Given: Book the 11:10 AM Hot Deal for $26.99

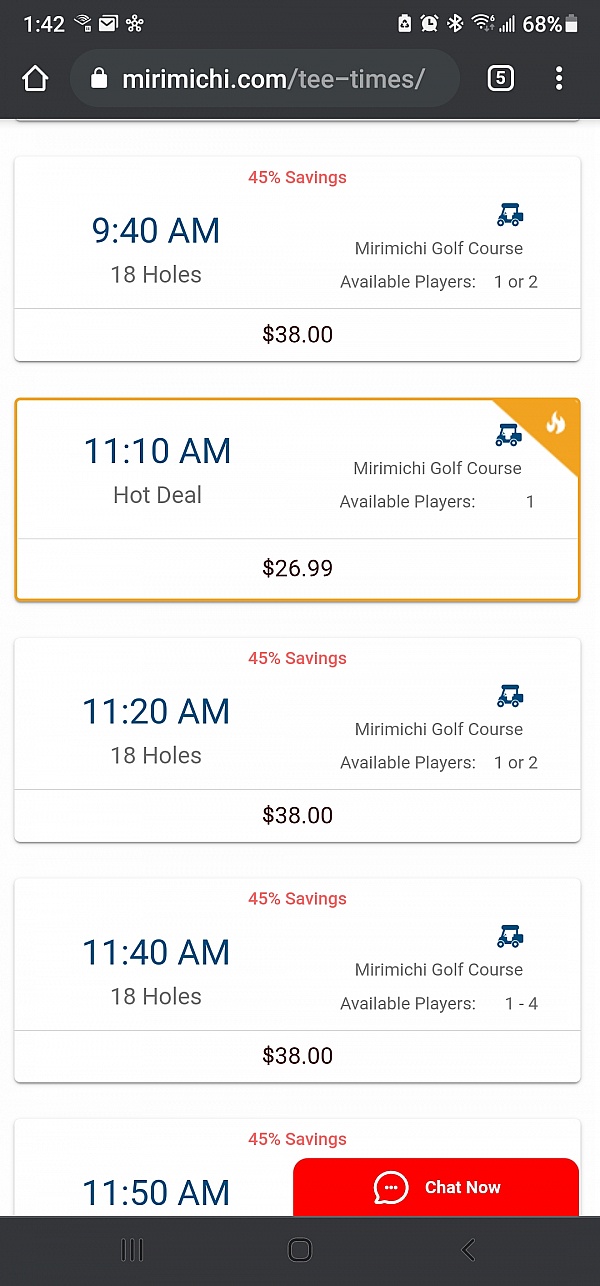Looking at the screenshot, I should (x=297, y=568).
